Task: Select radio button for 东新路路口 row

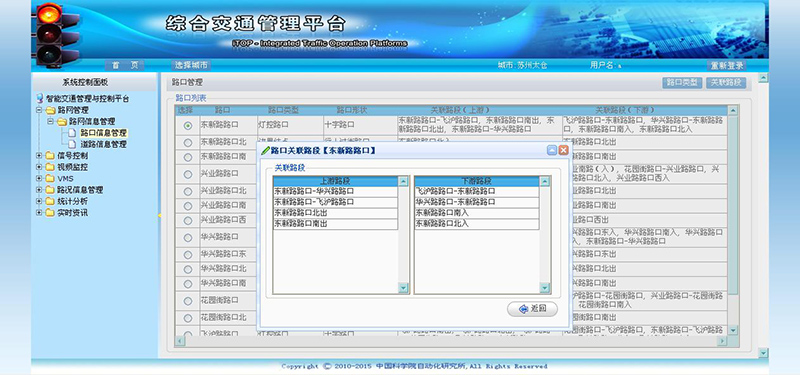Action: 188,126
